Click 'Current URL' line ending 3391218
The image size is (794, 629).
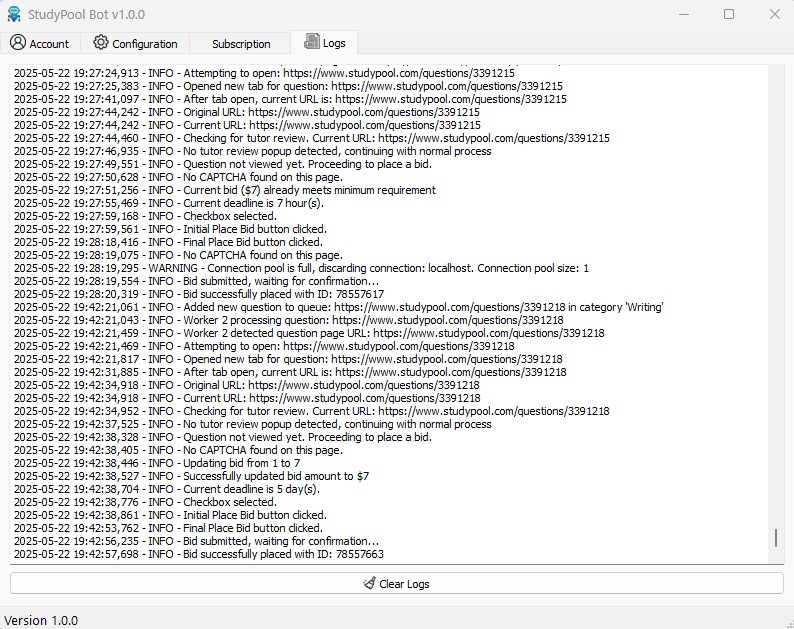247,398
